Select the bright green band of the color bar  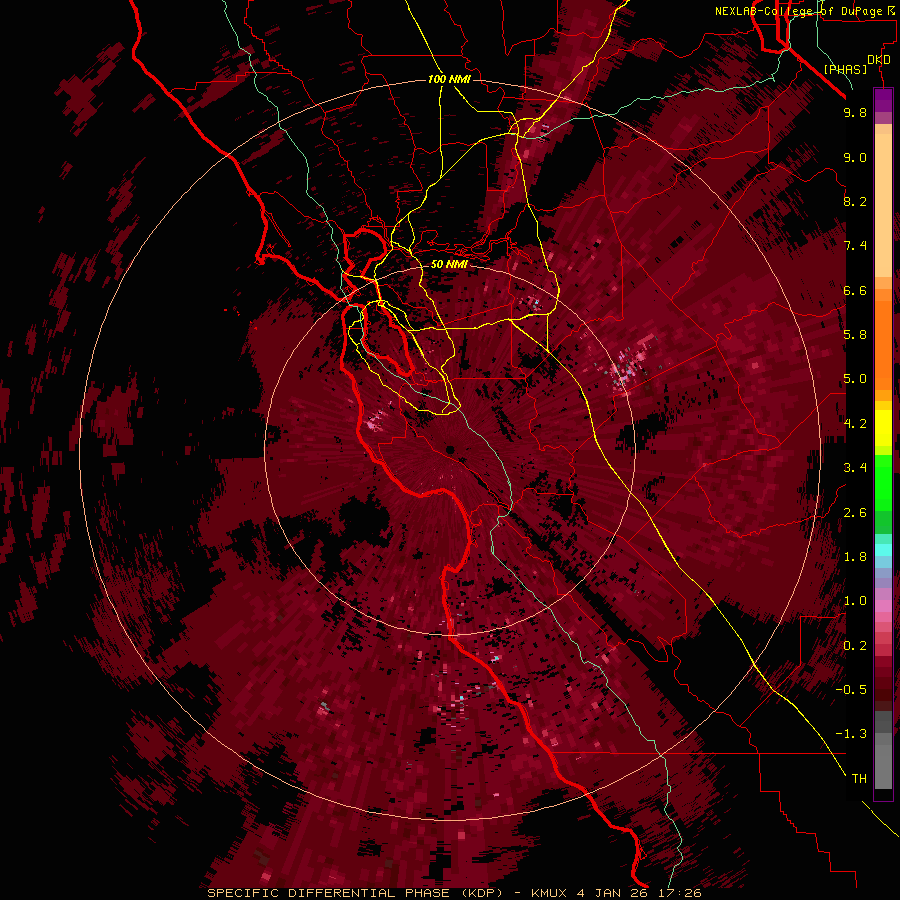pyautogui.click(x=883, y=482)
